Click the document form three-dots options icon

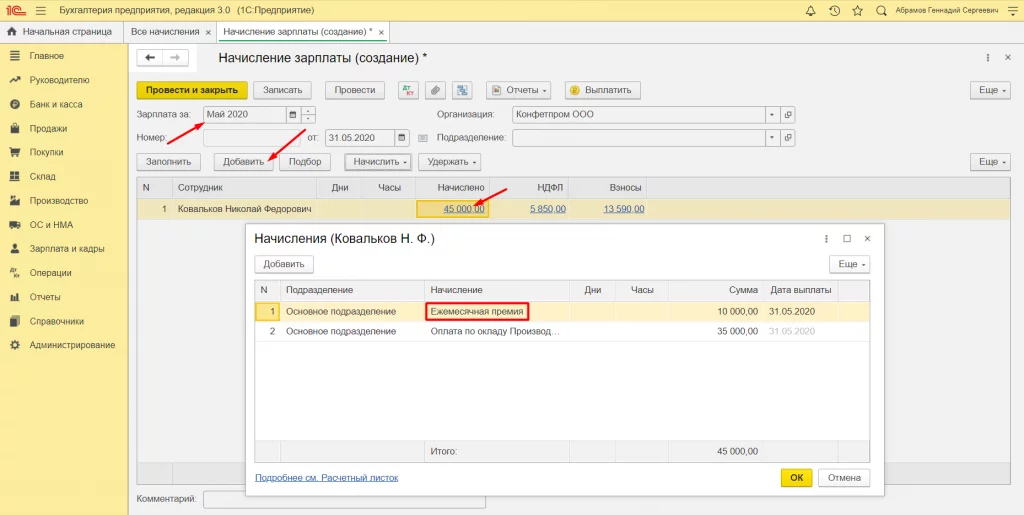coord(988,58)
